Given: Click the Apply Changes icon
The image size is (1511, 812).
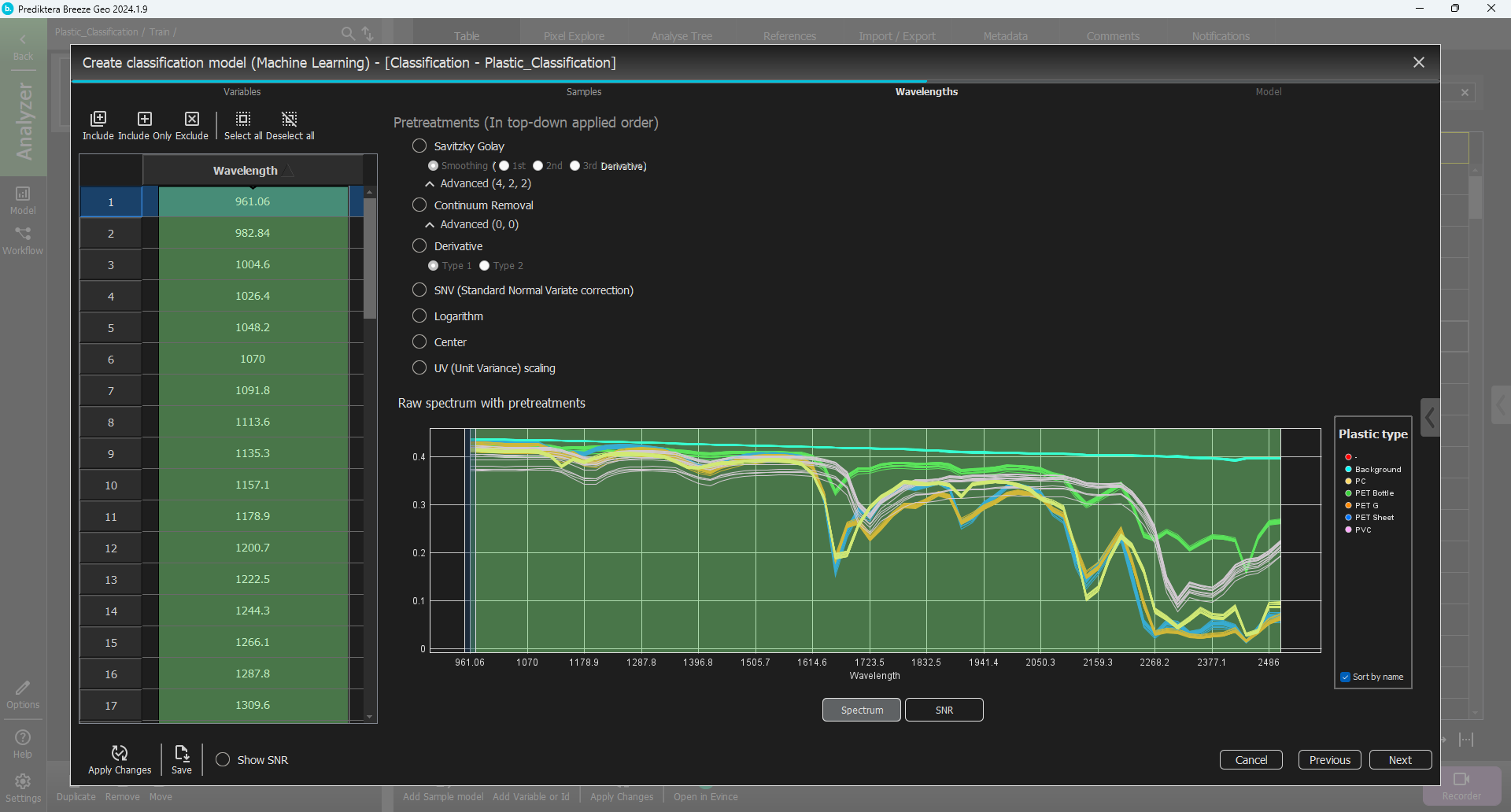Looking at the screenshot, I should [x=120, y=754].
